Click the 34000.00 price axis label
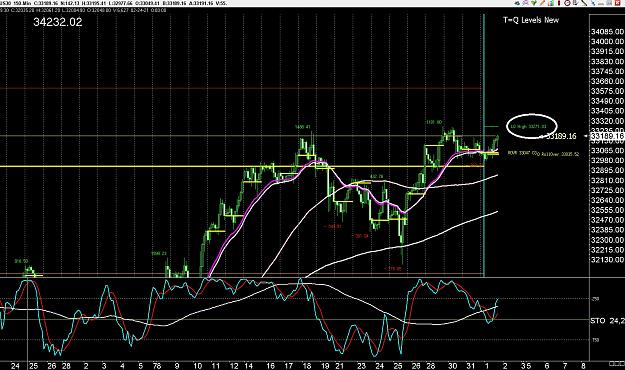The width and height of the screenshot is (625, 370). click(x=607, y=41)
